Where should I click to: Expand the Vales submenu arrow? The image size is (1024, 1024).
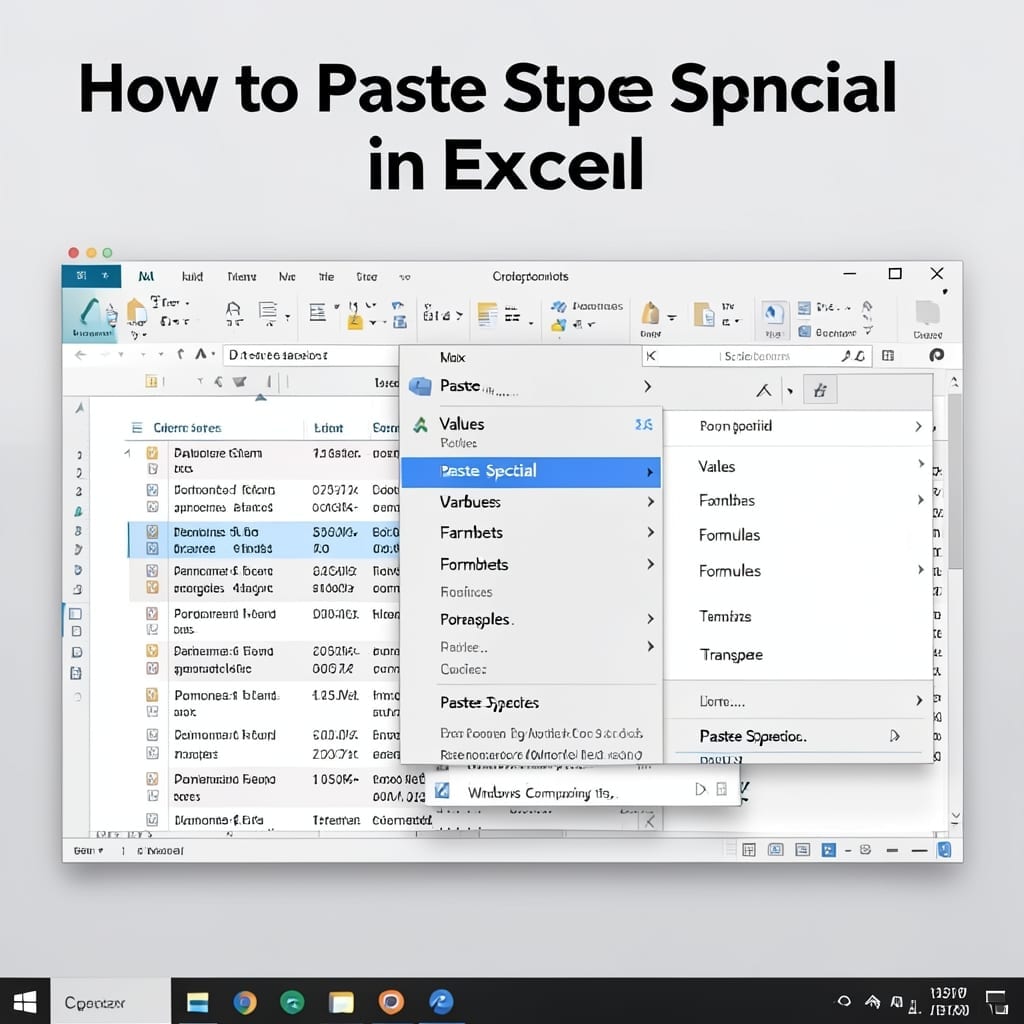[921, 464]
